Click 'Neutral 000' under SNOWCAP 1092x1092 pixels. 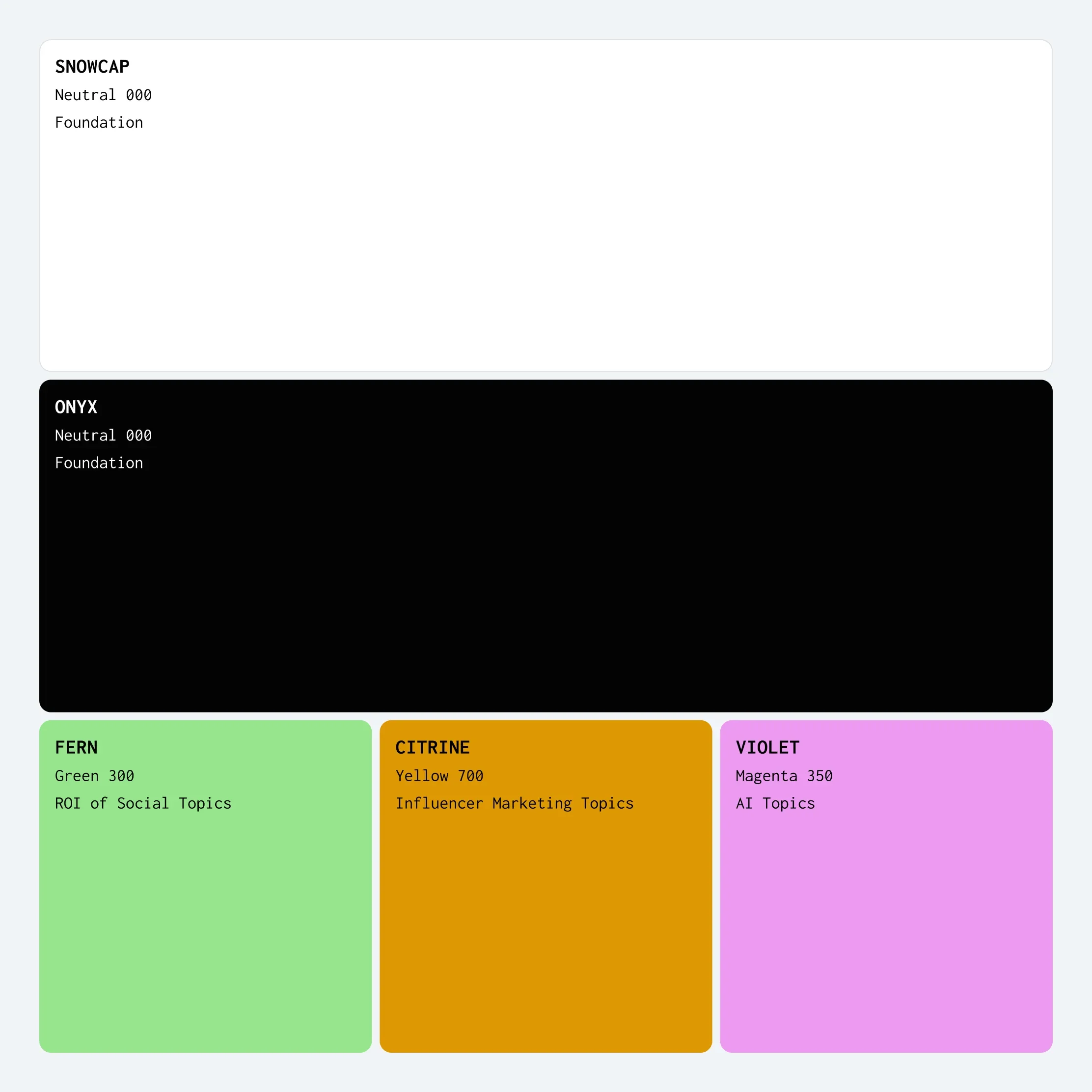point(104,95)
